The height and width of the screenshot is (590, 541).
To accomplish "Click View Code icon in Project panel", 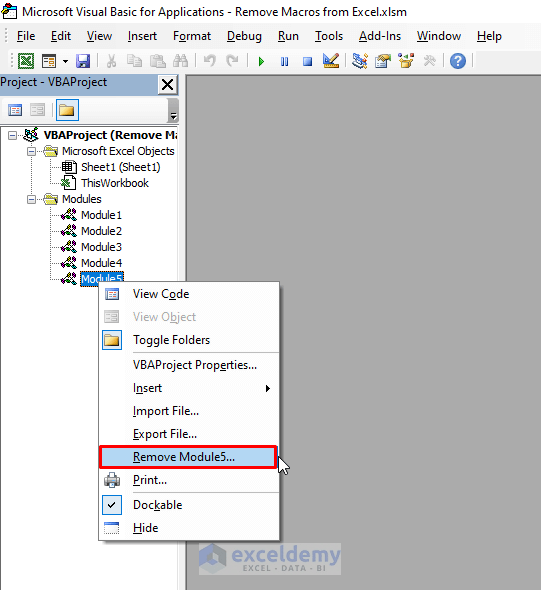I will click(x=15, y=110).
